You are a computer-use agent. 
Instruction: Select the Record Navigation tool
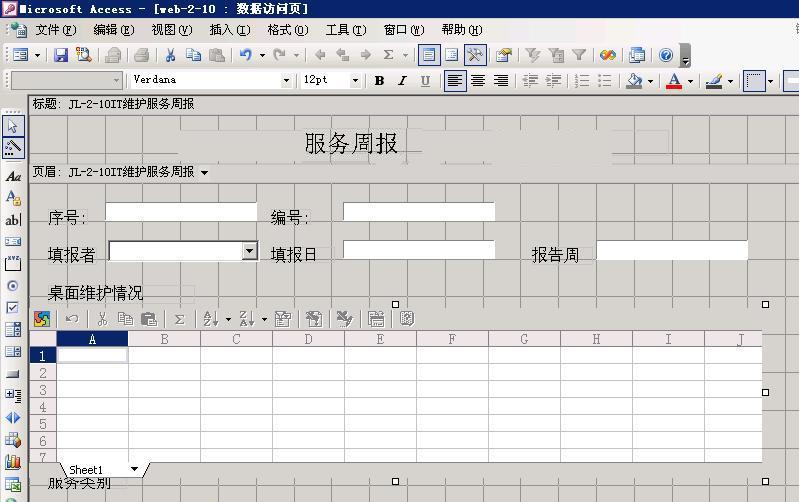tap(13, 418)
